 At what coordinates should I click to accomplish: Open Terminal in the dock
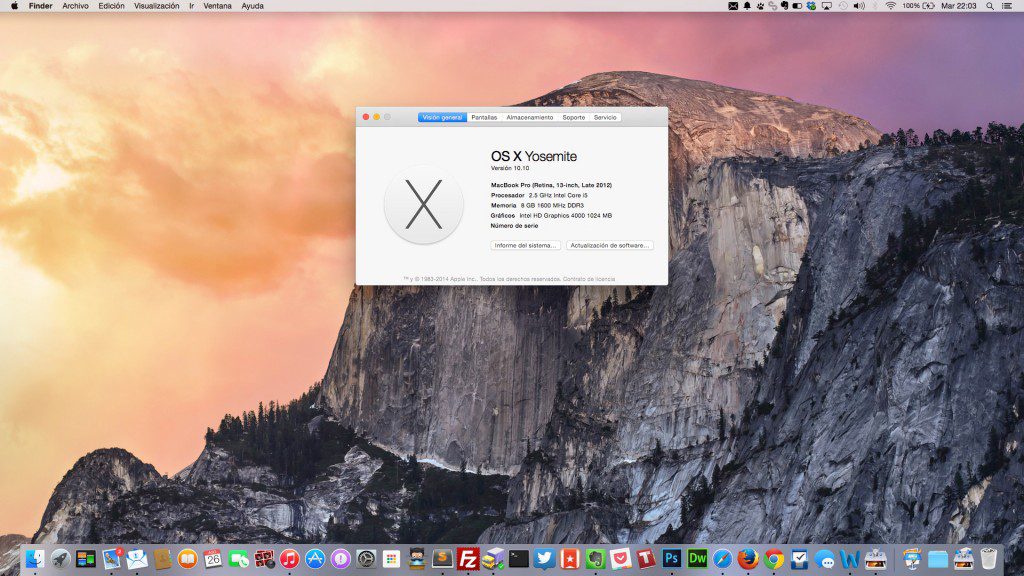[519, 559]
